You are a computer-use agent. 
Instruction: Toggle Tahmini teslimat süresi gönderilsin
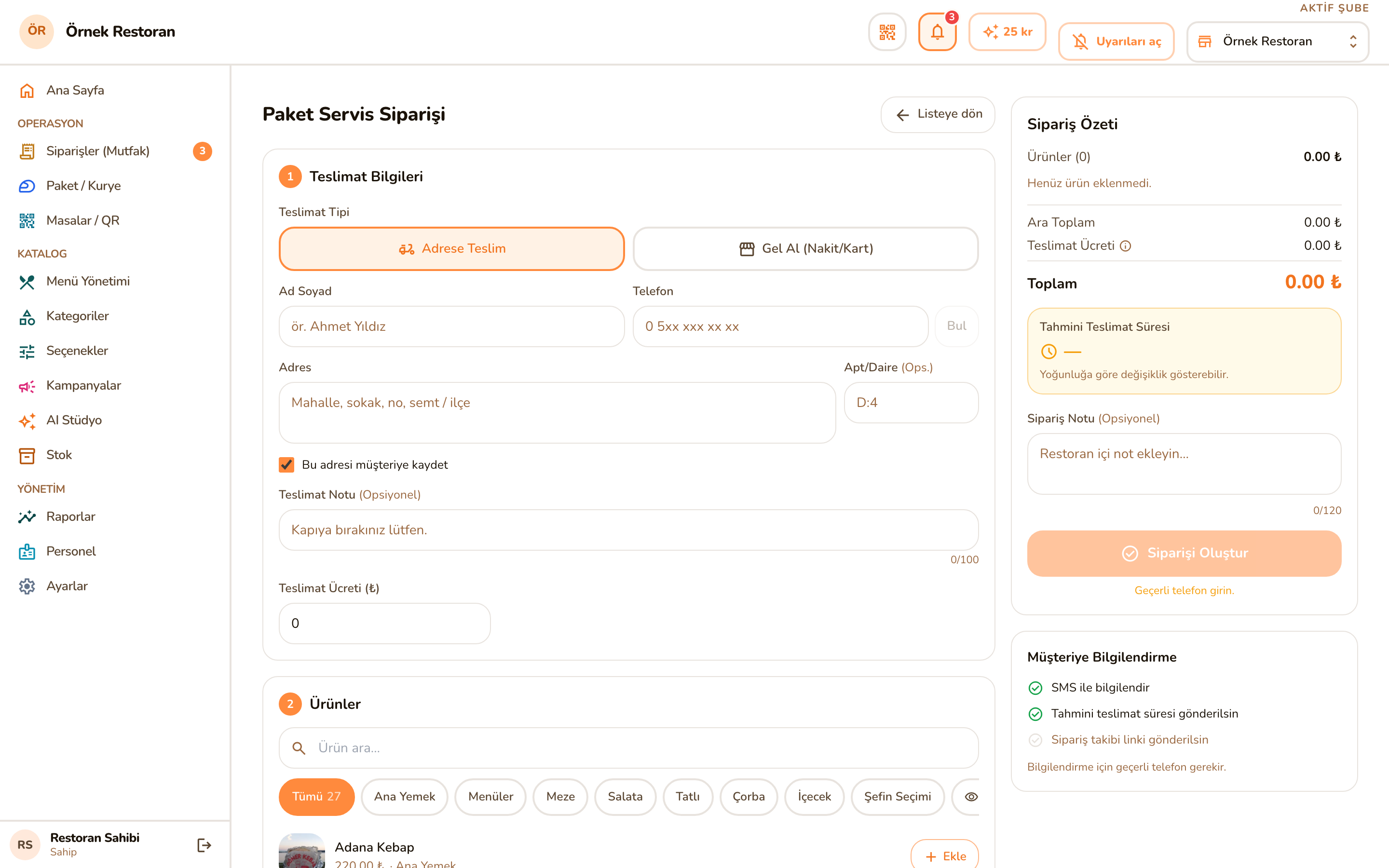point(1132,714)
